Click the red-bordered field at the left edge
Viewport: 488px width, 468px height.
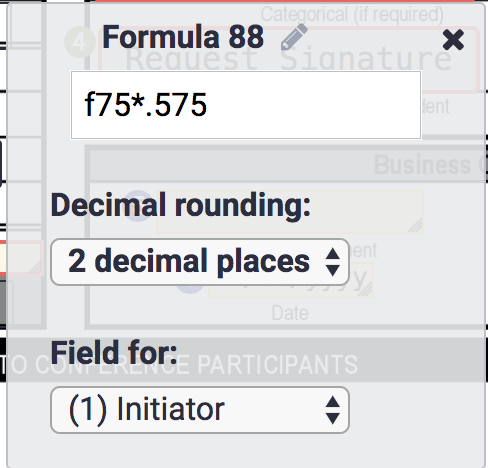point(22,258)
